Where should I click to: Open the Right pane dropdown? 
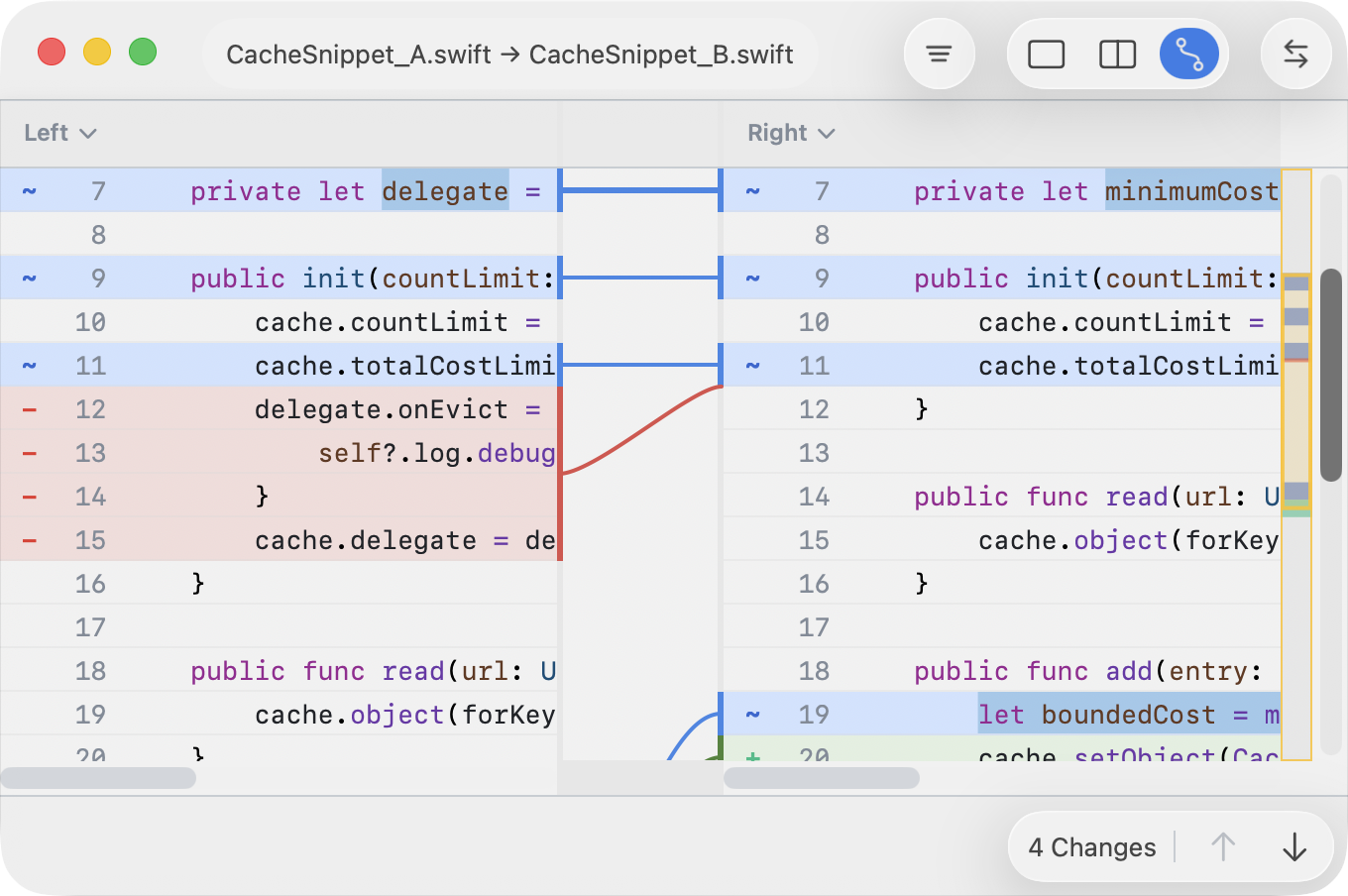[791, 133]
